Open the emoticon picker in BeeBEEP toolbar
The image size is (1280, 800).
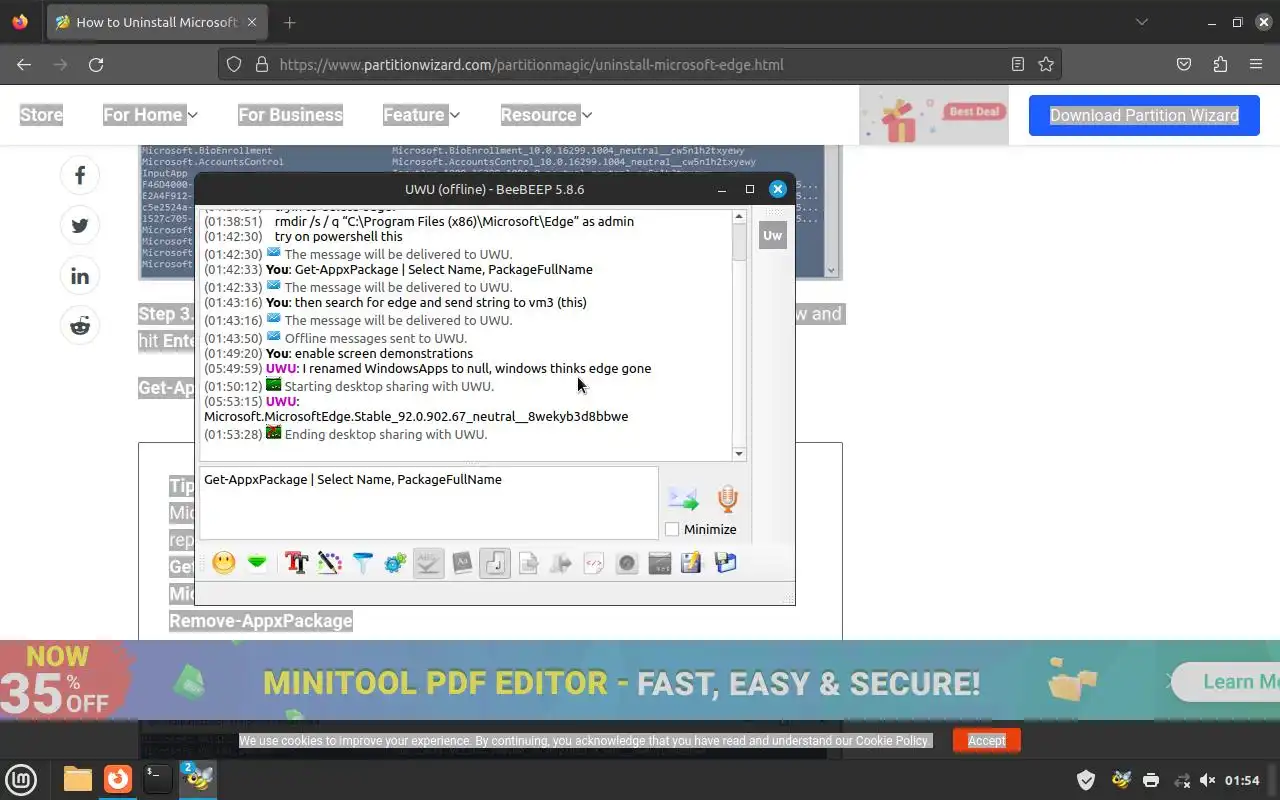pos(224,563)
